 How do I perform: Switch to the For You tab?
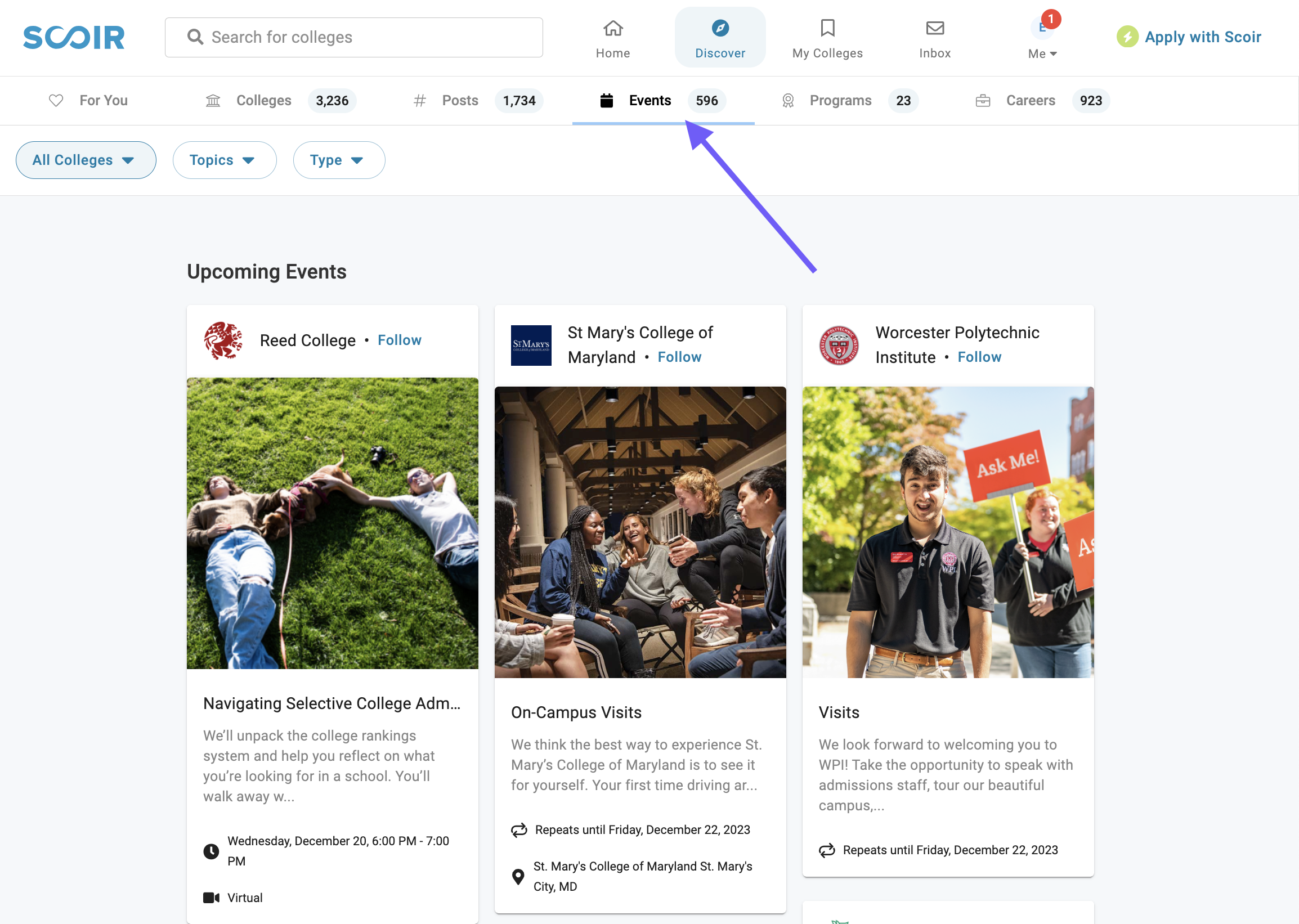point(88,101)
